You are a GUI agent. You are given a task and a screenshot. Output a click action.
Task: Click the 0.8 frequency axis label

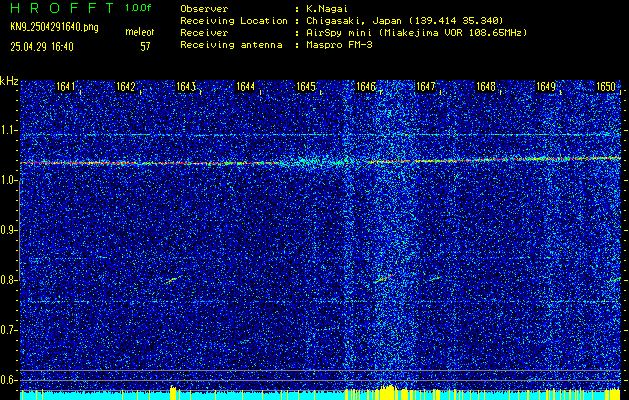[x=7, y=280]
